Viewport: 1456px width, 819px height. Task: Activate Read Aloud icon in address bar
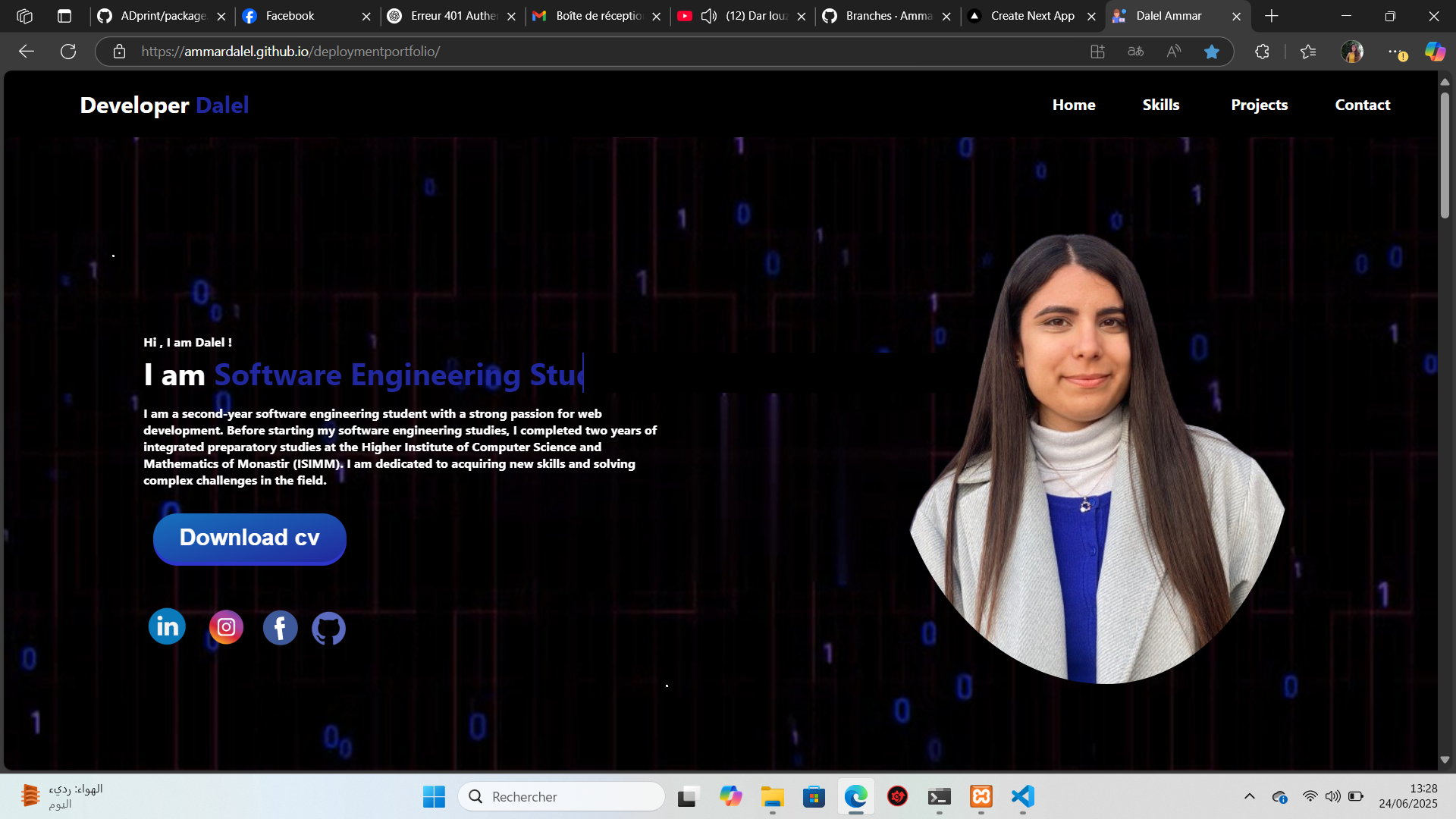(x=1174, y=52)
